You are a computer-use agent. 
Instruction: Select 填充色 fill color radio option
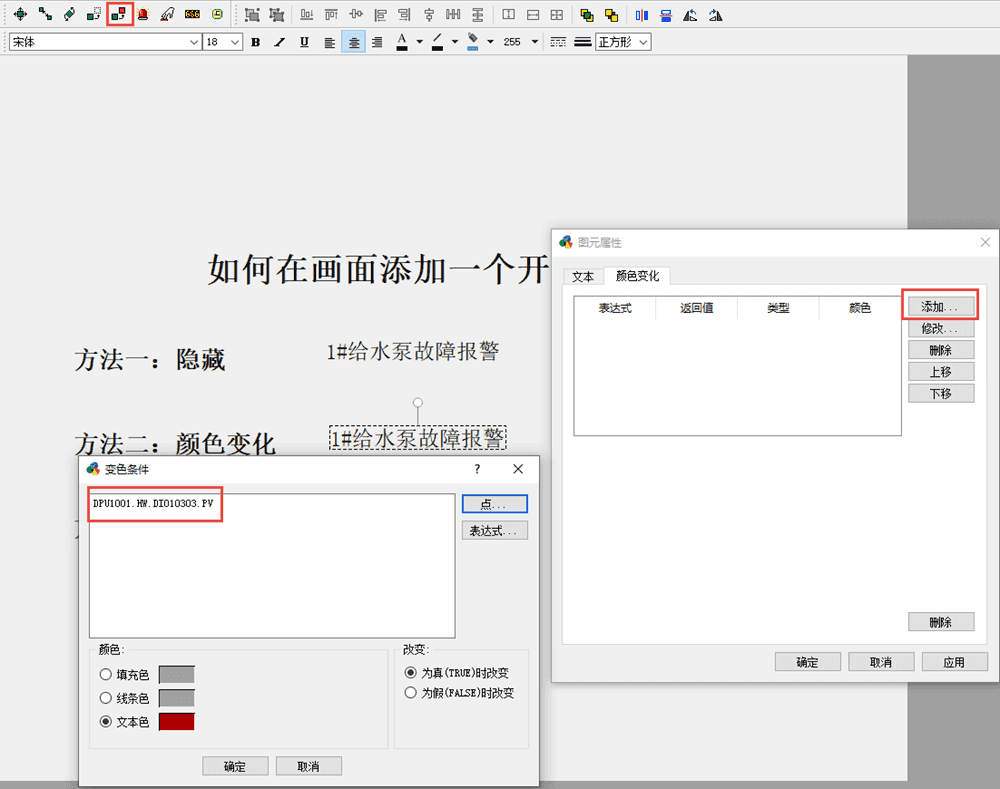coord(106,674)
